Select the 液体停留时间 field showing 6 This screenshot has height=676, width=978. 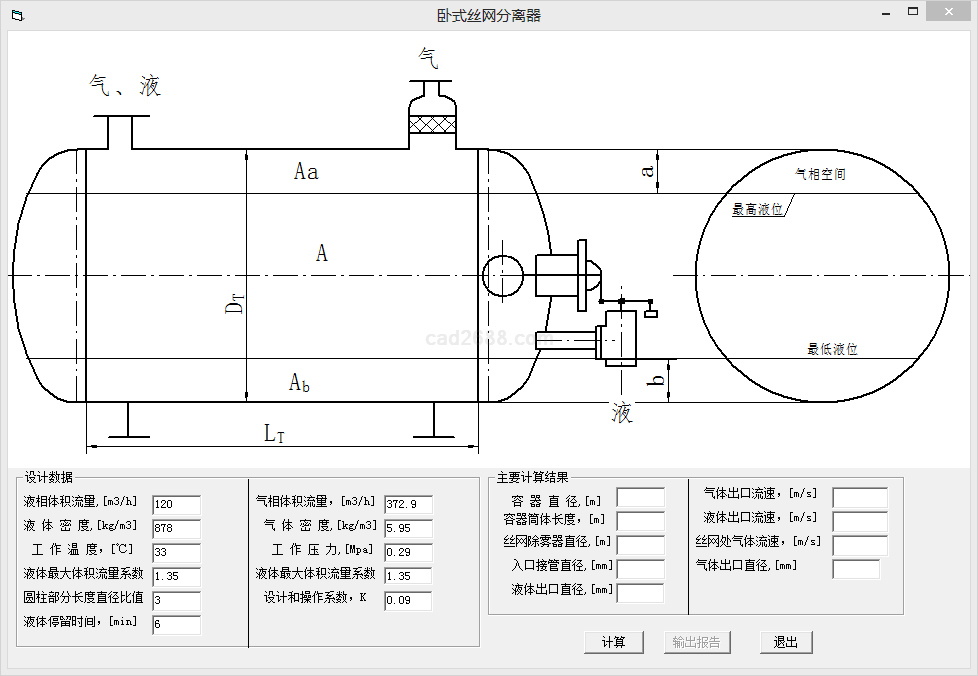click(x=176, y=625)
